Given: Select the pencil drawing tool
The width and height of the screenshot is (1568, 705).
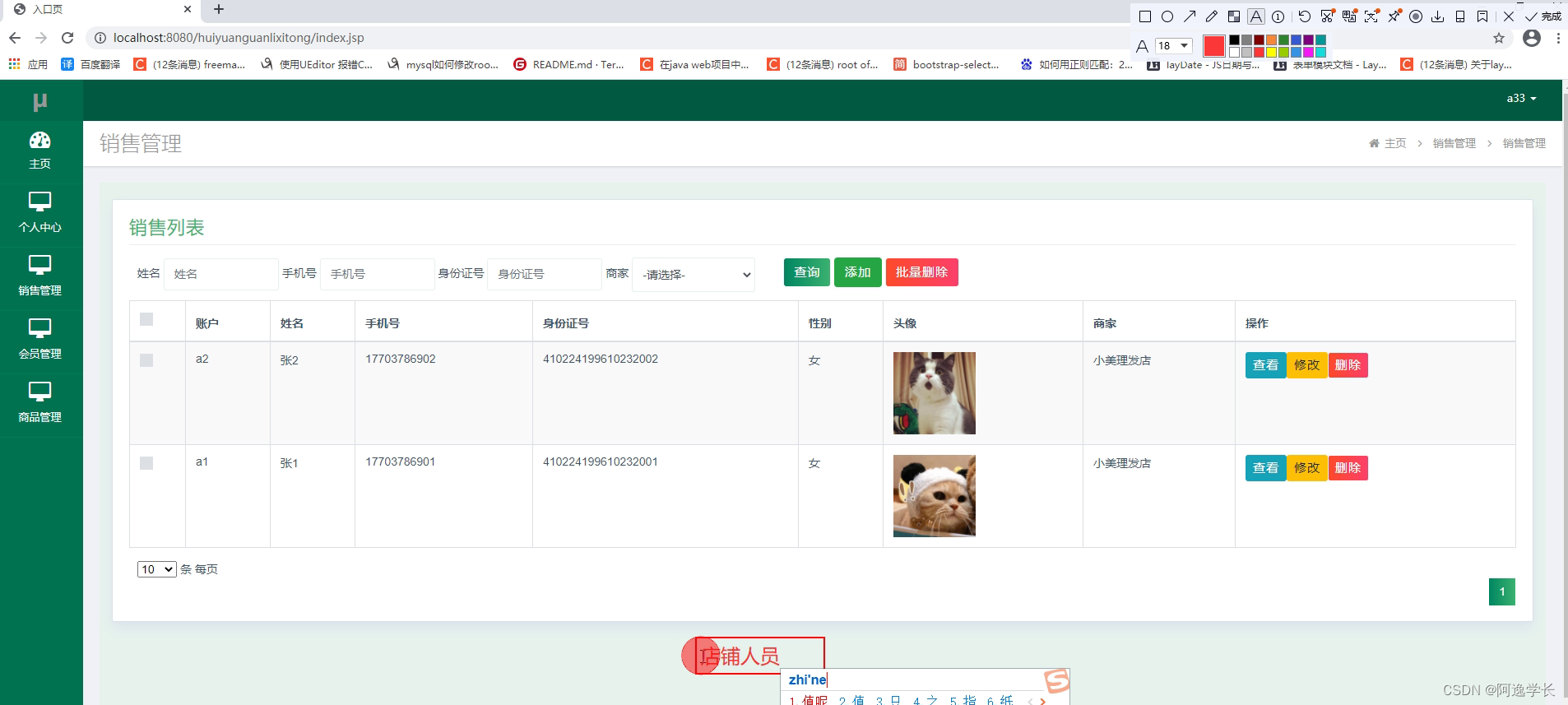Looking at the screenshot, I should 1212,16.
